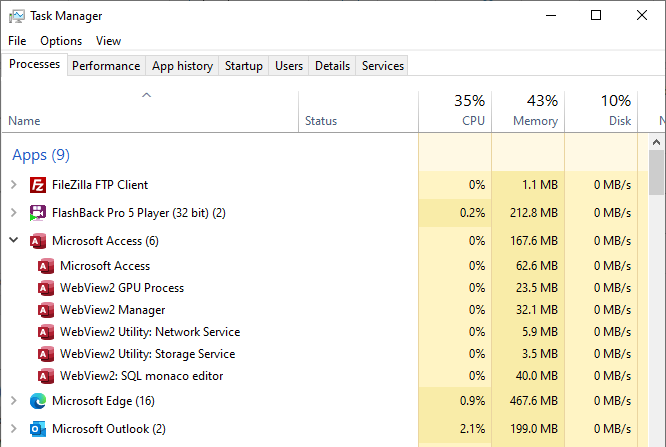
Task: Click the vertical scrollbar thumb
Action: pos(656,172)
